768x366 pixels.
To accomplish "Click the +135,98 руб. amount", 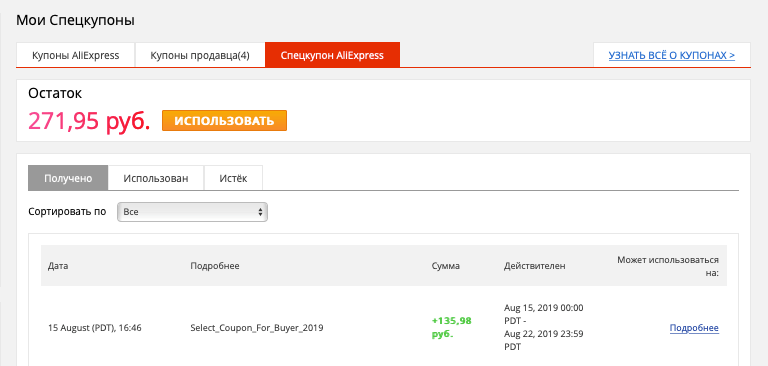I will click(x=451, y=328).
